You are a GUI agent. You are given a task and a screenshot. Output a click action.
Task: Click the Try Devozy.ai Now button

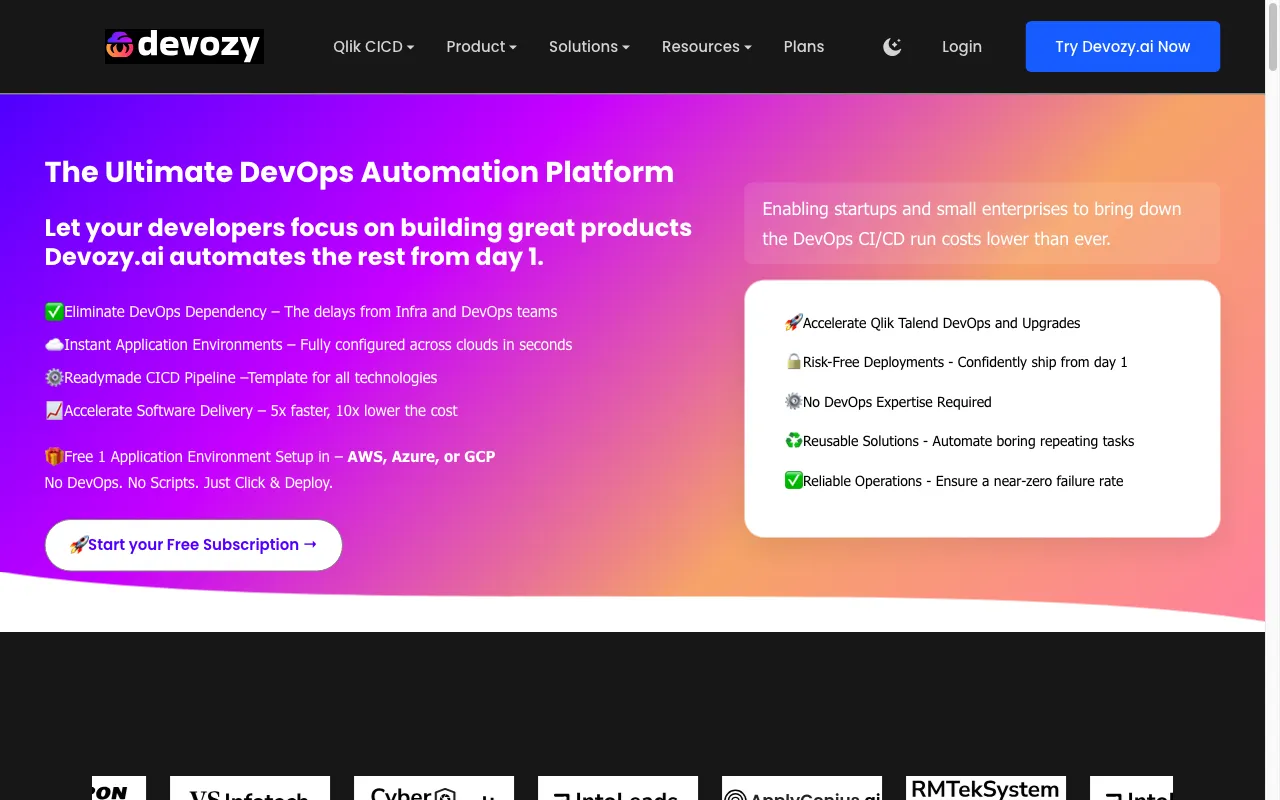point(1123,46)
